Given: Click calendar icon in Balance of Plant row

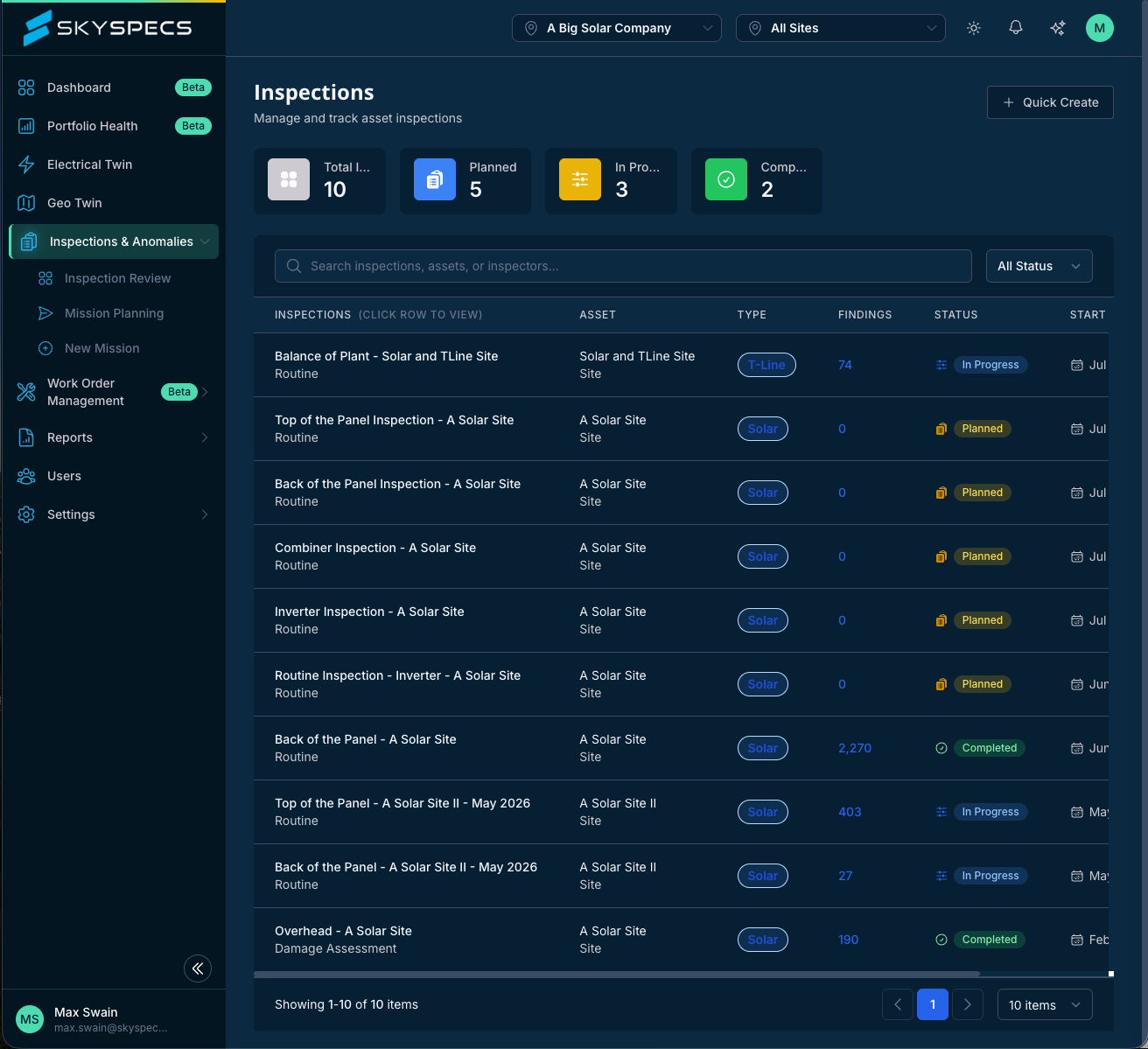Looking at the screenshot, I should 1077,365.
